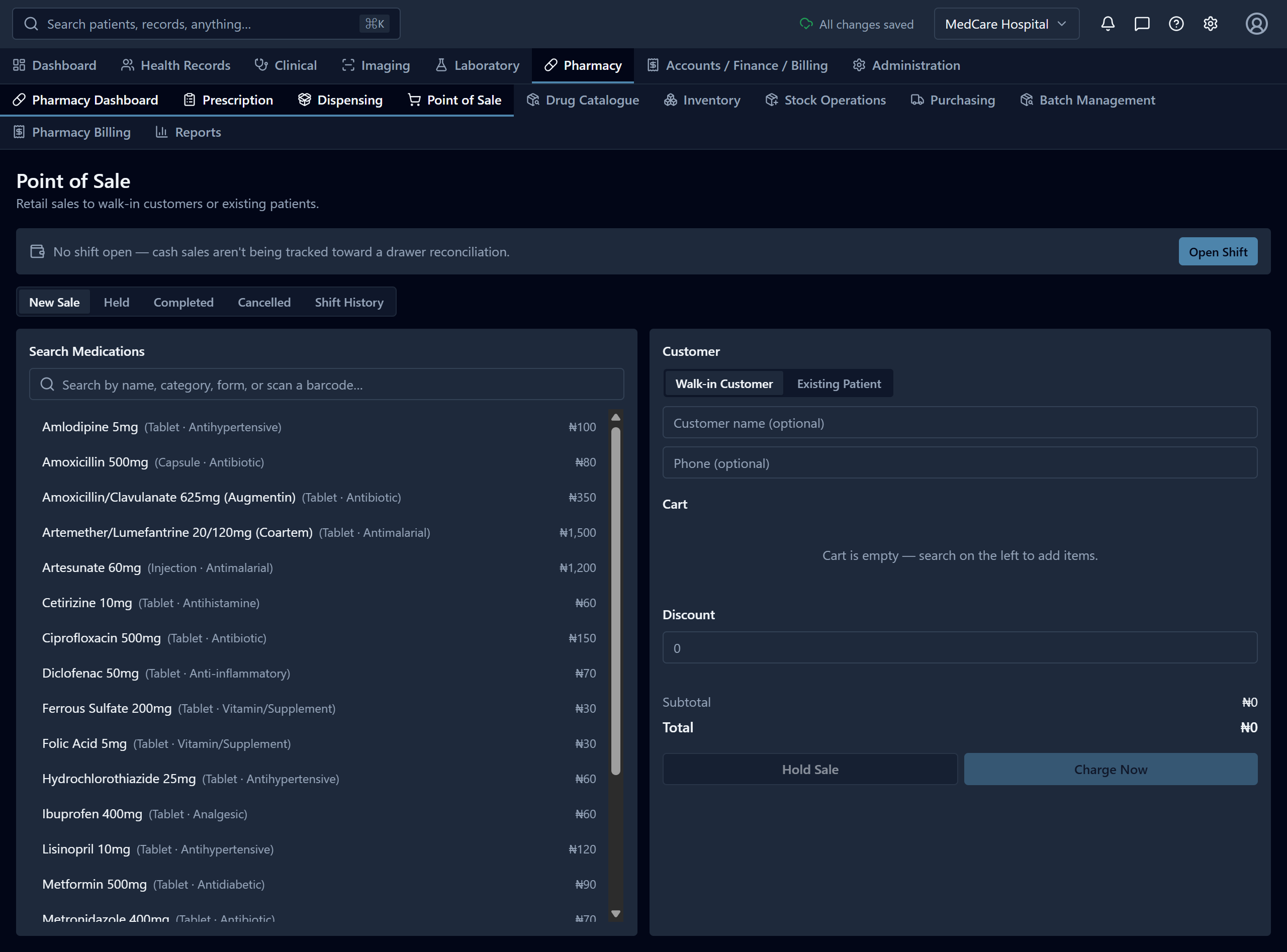This screenshot has width=1287, height=952.
Task: Select the New Sale tab
Action: click(54, 302)
